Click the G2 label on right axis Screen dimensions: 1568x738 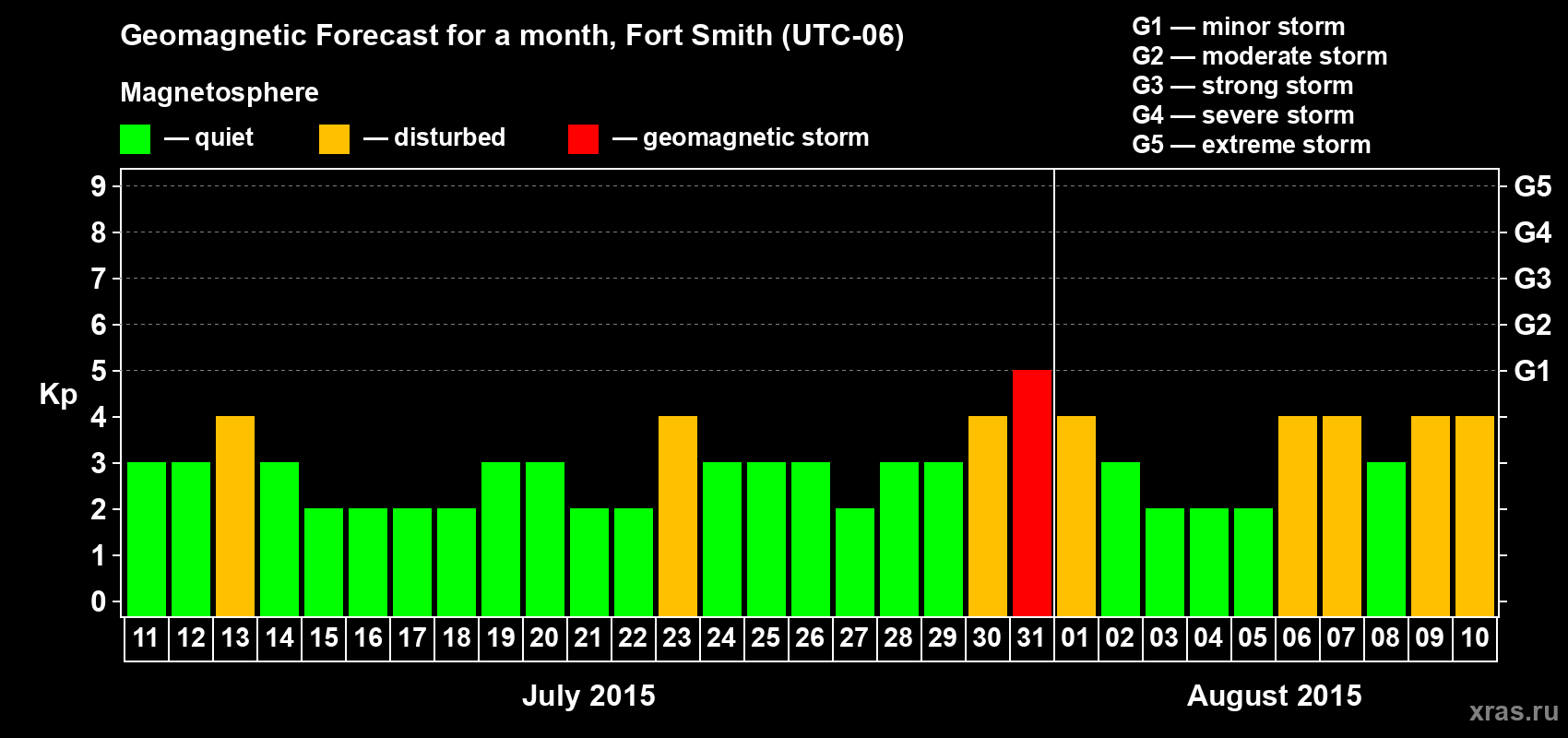[1533, 325]
